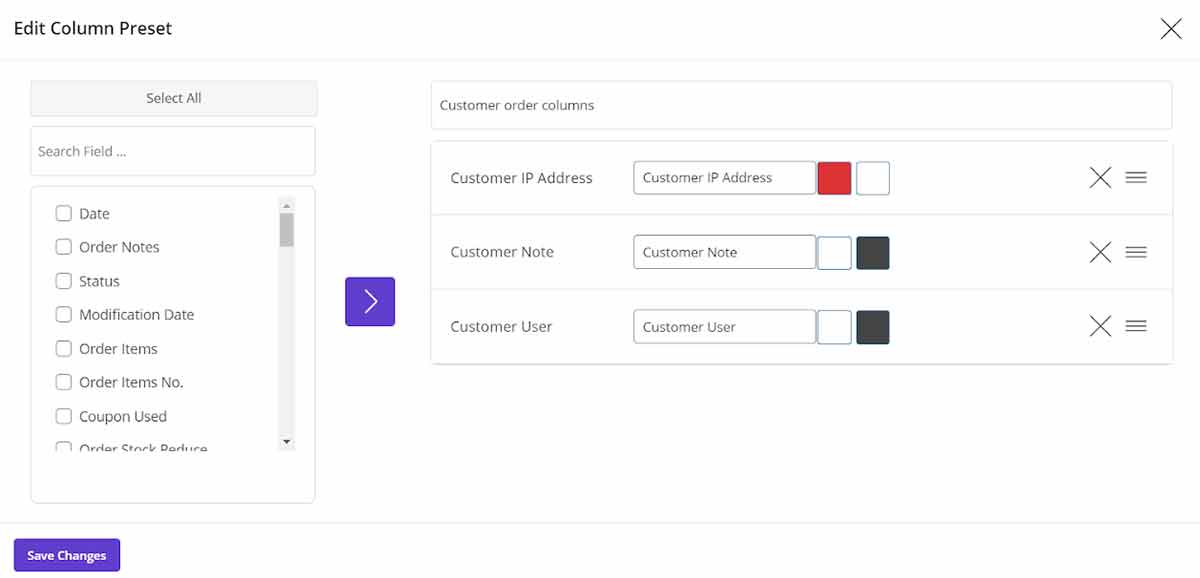Click purple arrow to add selected fields

[370, 301]
